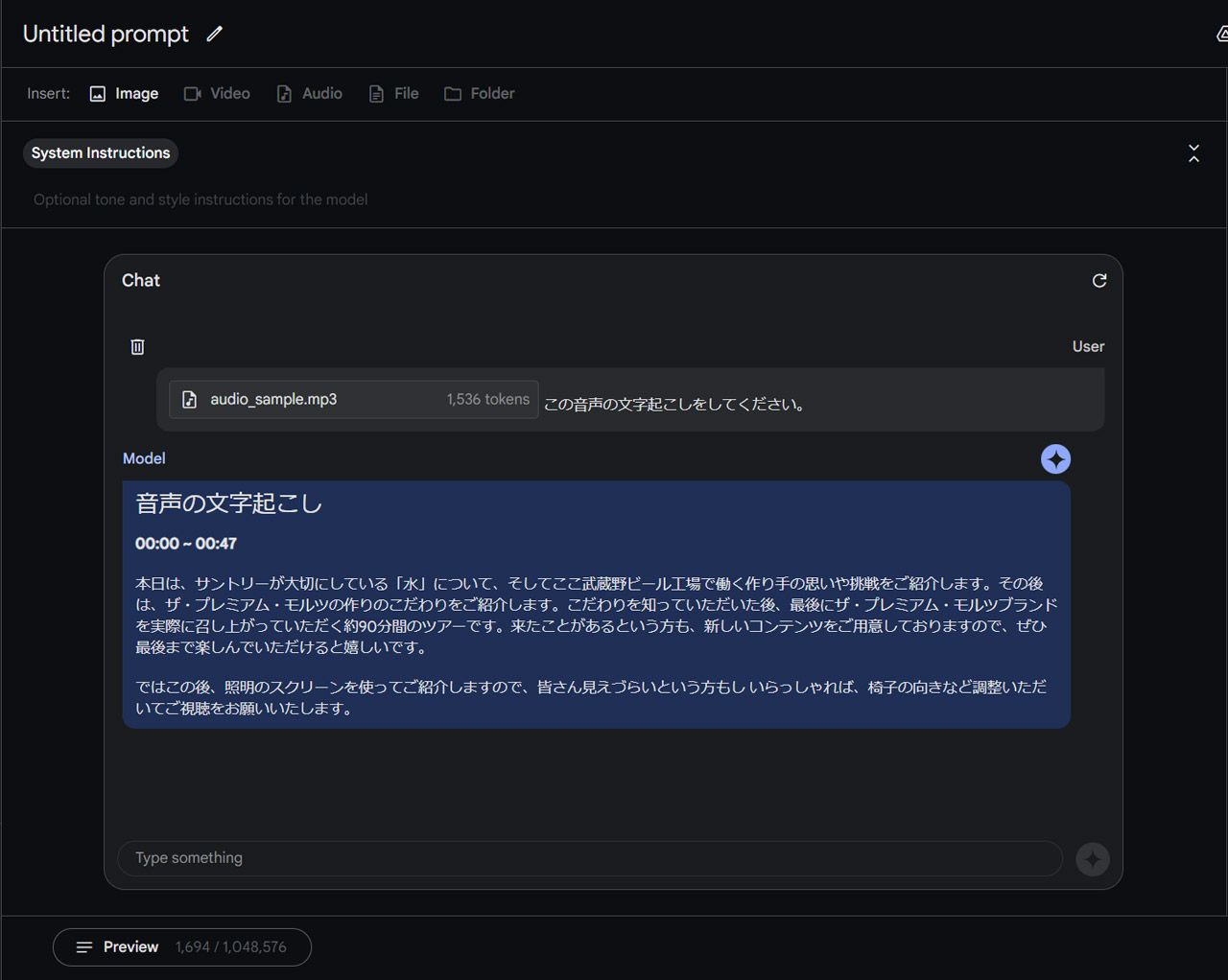
Task: Collapse the System Instructions section
Action: tap(1193, 153)
